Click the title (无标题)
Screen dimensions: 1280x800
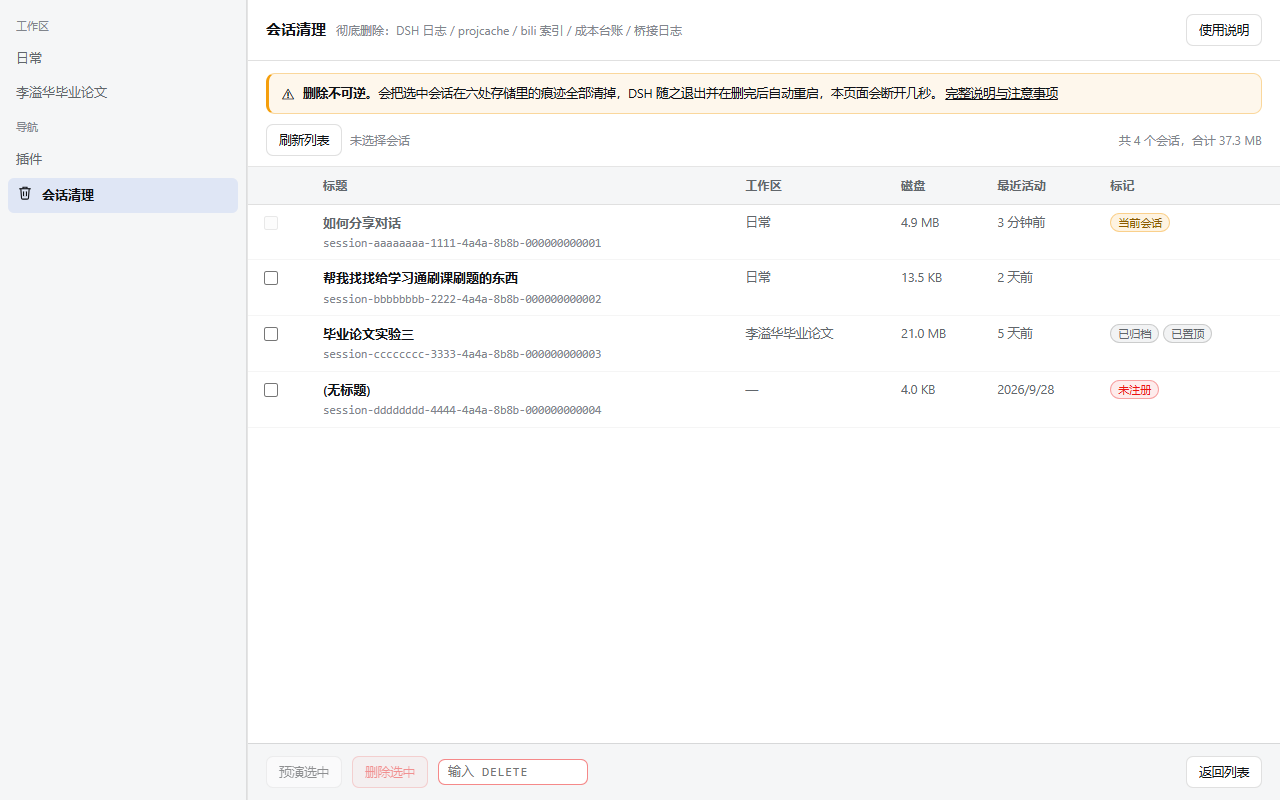pyautogui.click(x=347, y=390)
